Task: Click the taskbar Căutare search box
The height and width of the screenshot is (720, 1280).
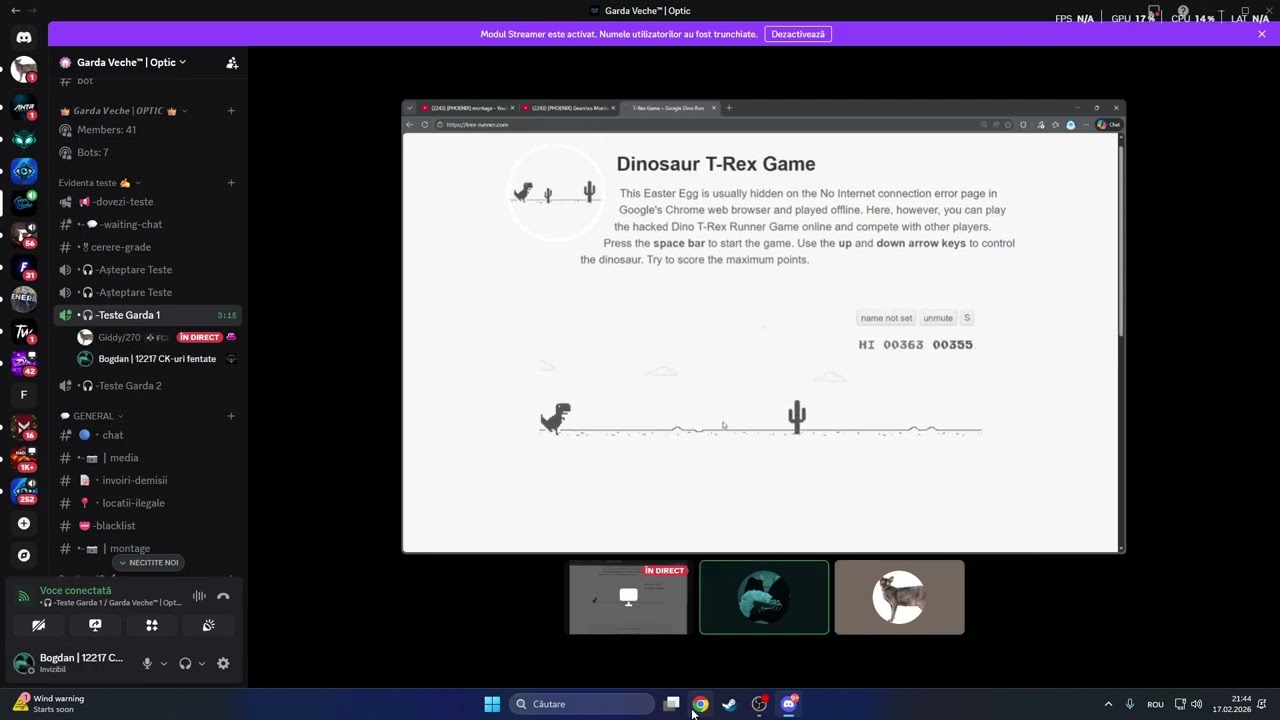Action: 583,704
